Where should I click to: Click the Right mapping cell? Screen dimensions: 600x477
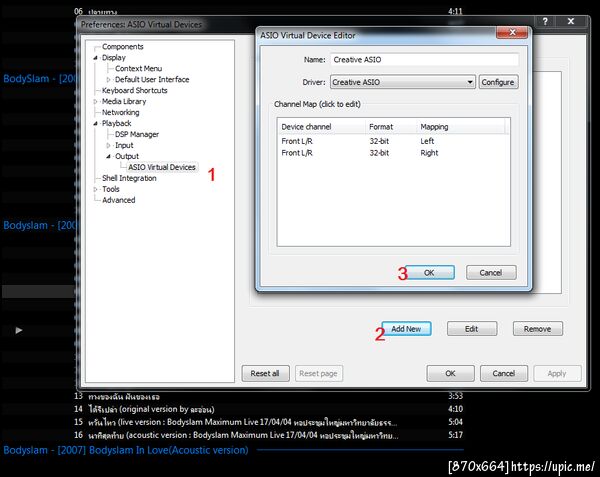point(429,153)
